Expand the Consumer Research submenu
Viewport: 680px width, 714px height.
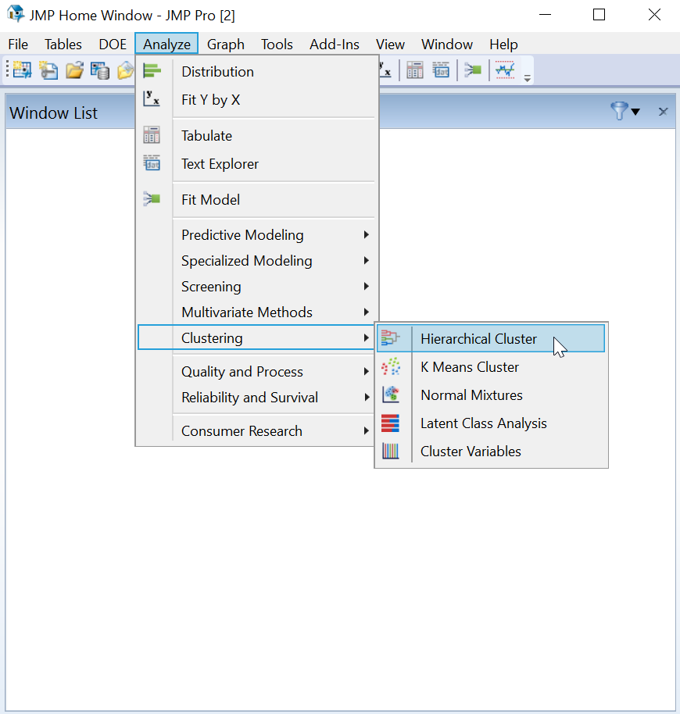(258, 431)
